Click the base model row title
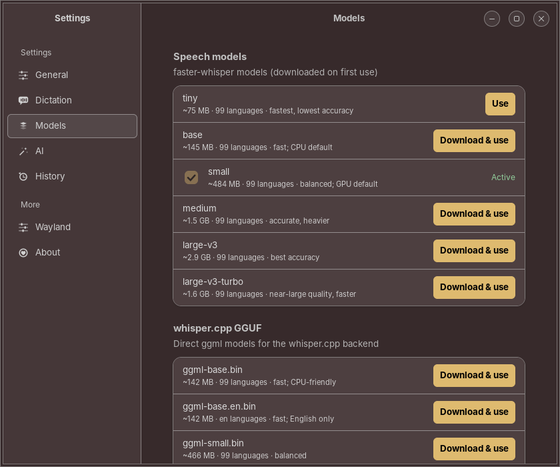The width and height of the screenshot is (560, 467). [192, 135]
